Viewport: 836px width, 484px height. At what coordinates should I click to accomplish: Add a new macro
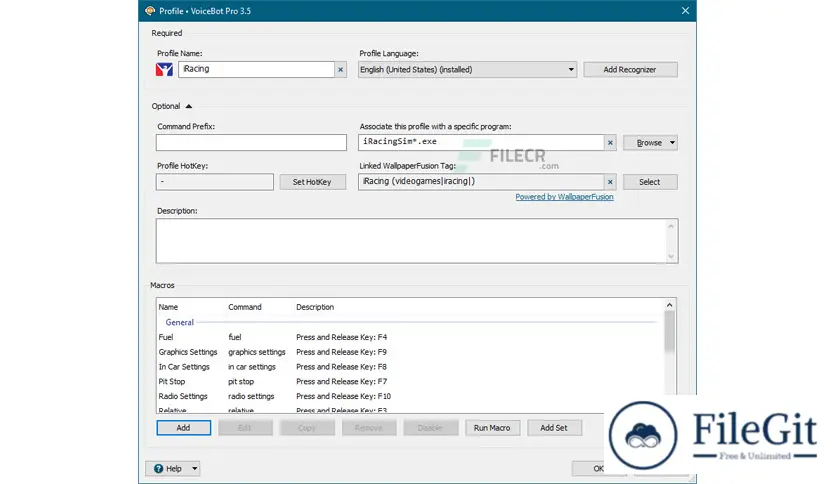(x=183, y=427)
